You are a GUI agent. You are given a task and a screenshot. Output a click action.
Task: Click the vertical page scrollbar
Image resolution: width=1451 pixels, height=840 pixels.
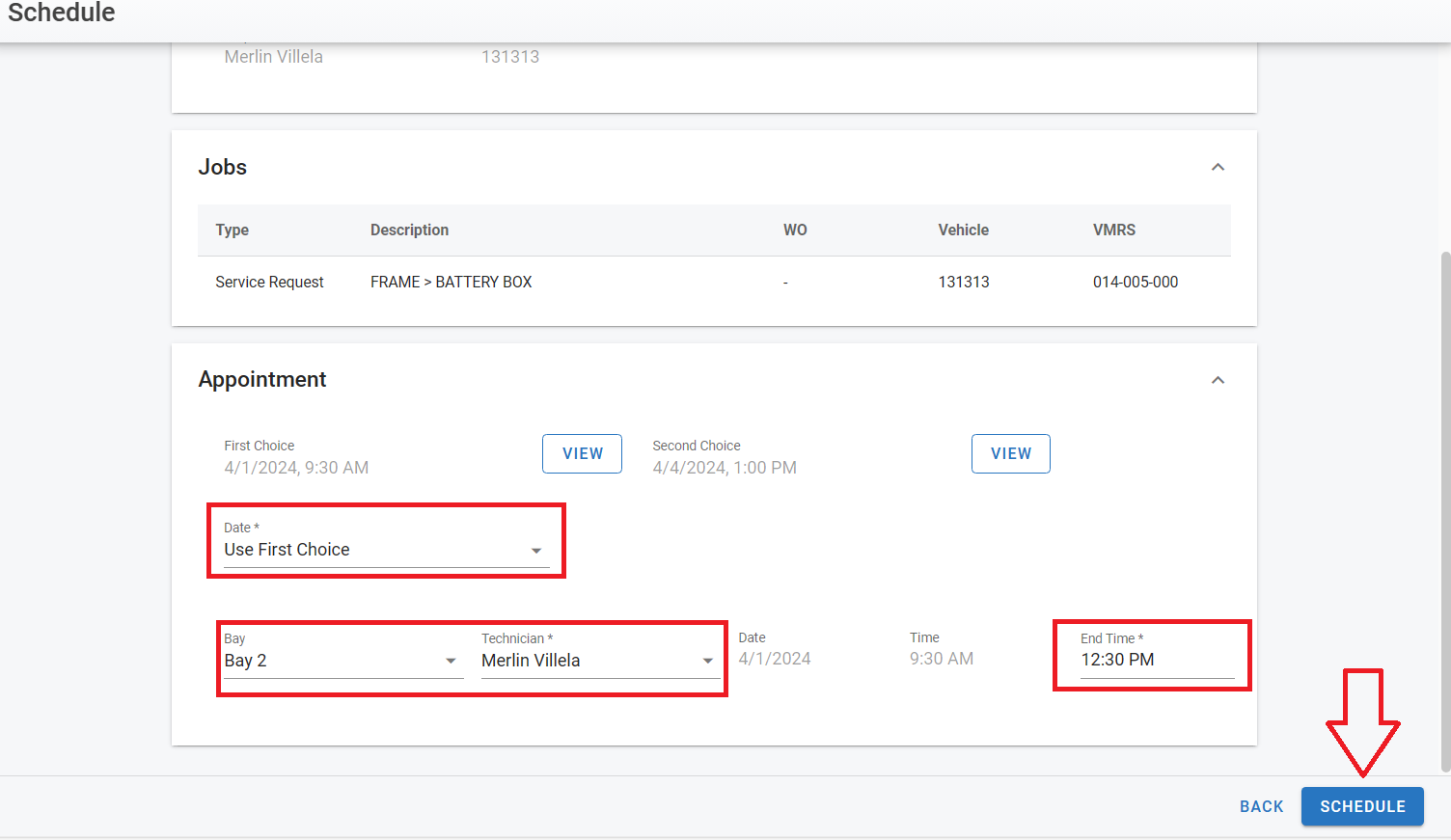(1444, 511)
